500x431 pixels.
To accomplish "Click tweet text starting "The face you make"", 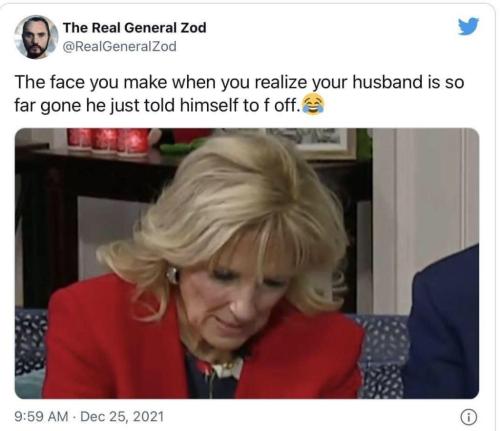I will (239, 93).
